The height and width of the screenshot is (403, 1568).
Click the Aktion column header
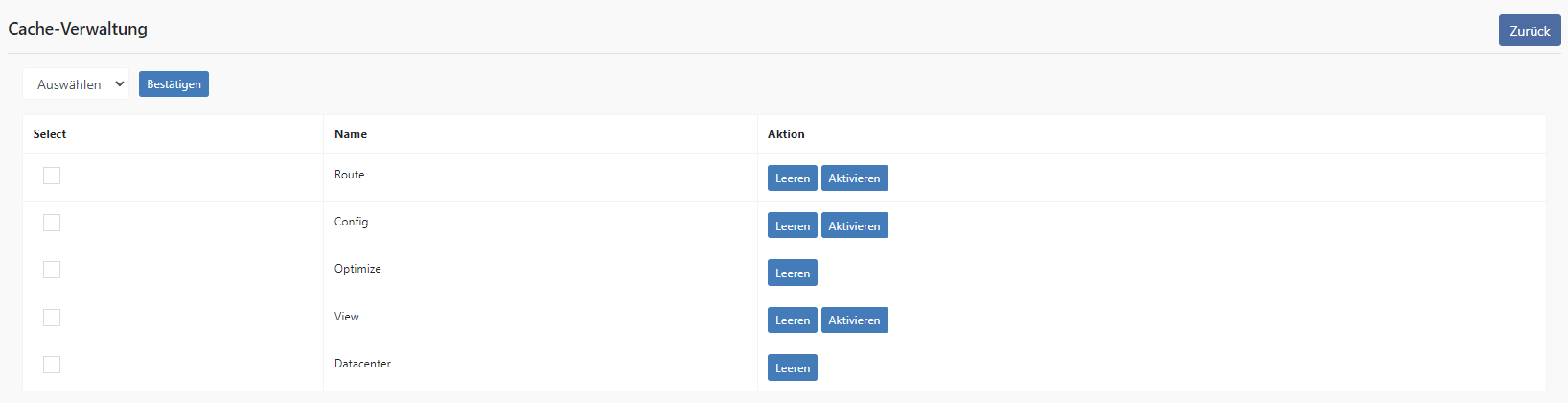pyautogui.click(x=786, y=134)
